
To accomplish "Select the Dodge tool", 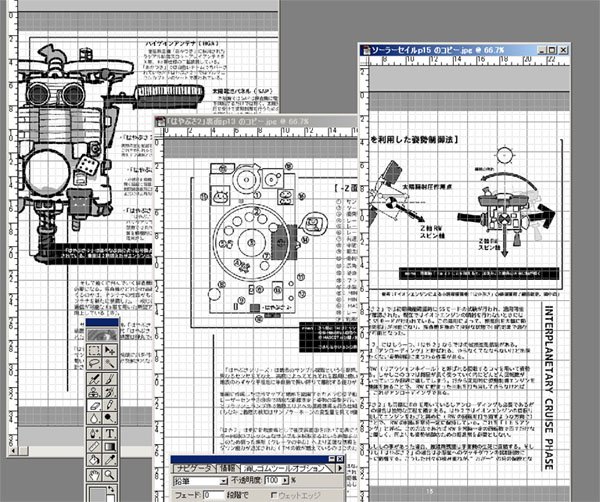I will (110, 418).
